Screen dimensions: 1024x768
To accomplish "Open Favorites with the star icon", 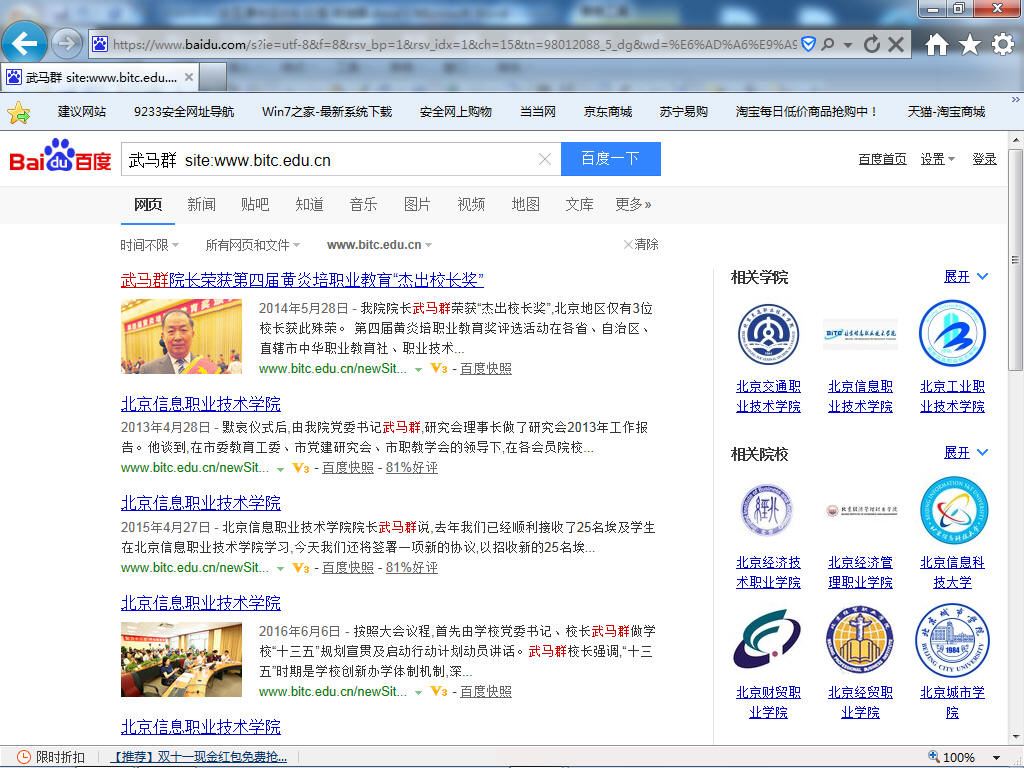I will pos(970,44).
